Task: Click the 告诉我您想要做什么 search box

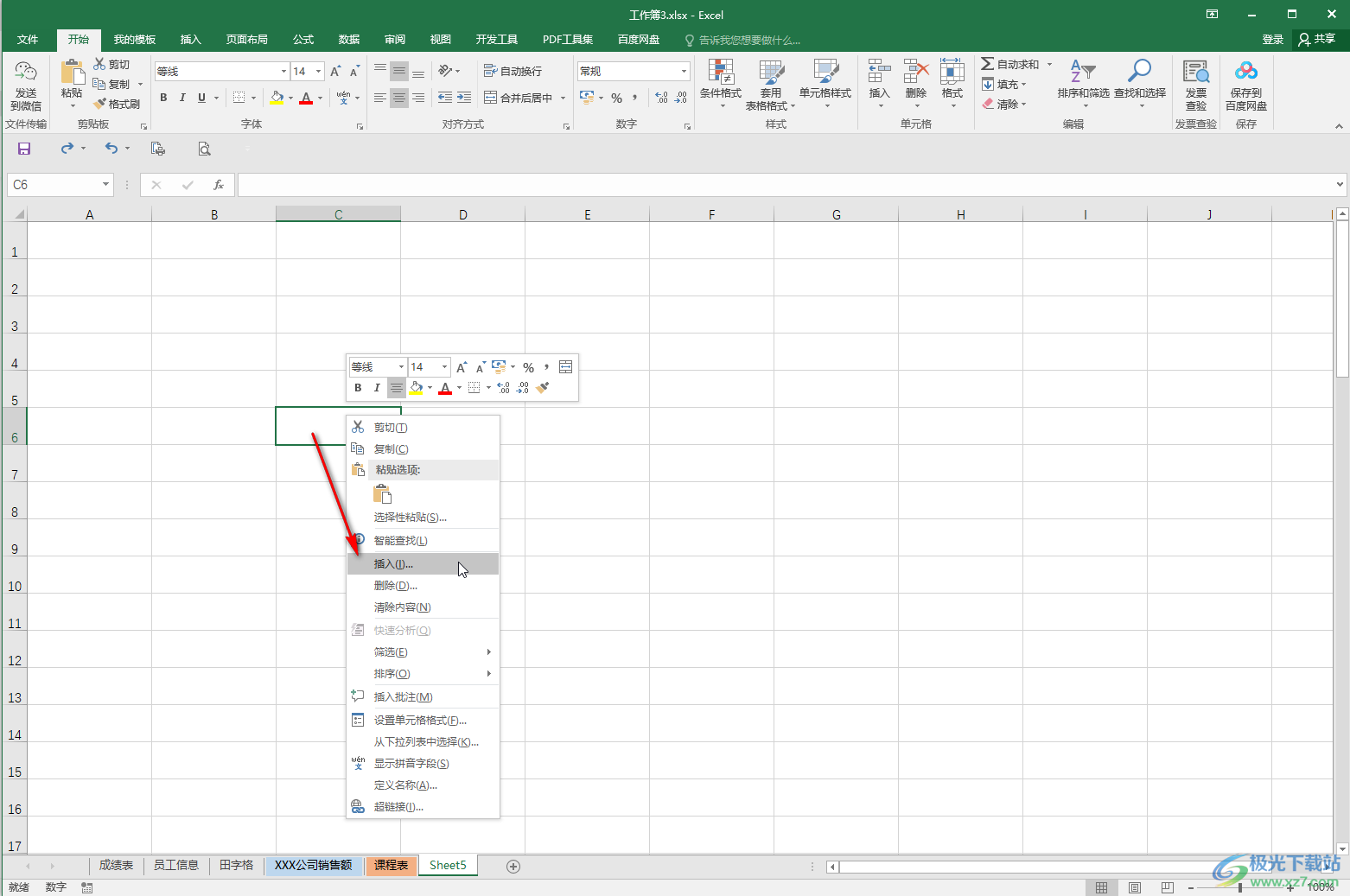Action: tap(742, 40)
